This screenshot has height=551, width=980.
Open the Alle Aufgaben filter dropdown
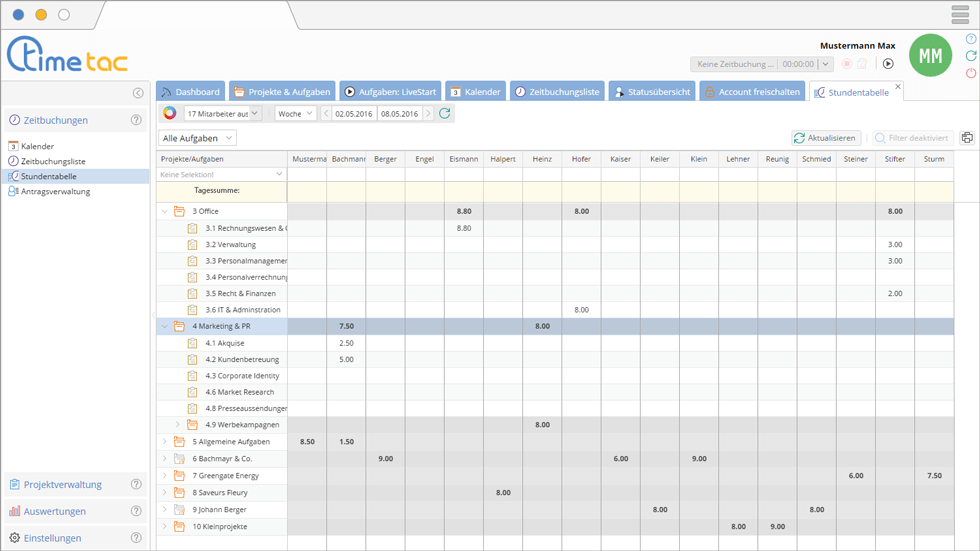[197, 138]
